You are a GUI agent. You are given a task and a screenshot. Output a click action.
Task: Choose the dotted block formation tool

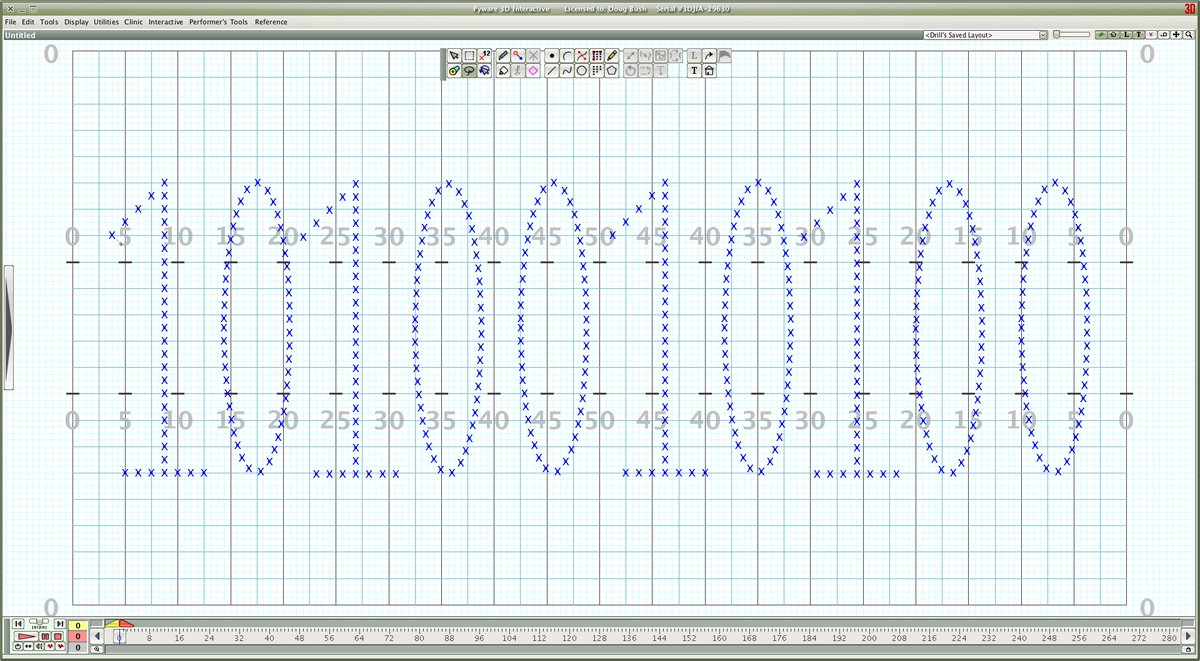pos(596,70)
